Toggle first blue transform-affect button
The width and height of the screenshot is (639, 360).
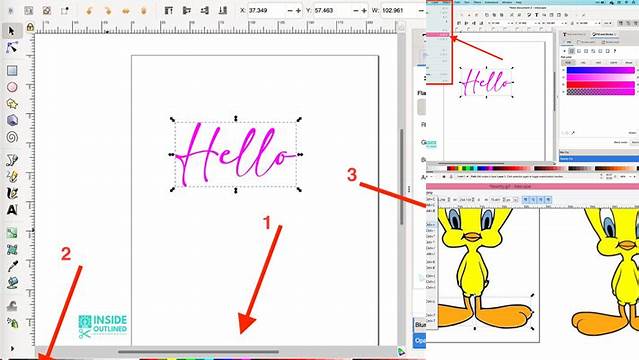click(x=526, y=199)
